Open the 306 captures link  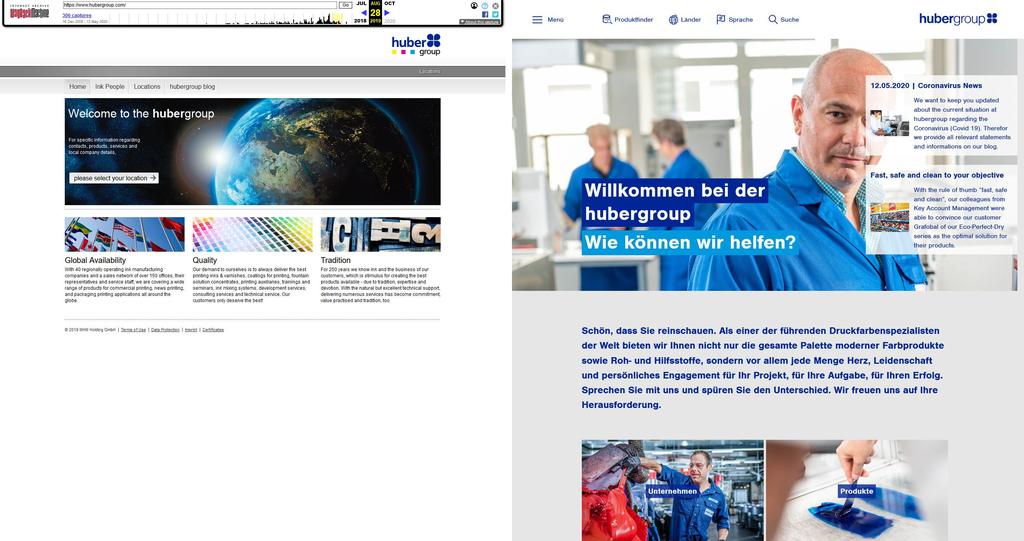pos(77,15)
